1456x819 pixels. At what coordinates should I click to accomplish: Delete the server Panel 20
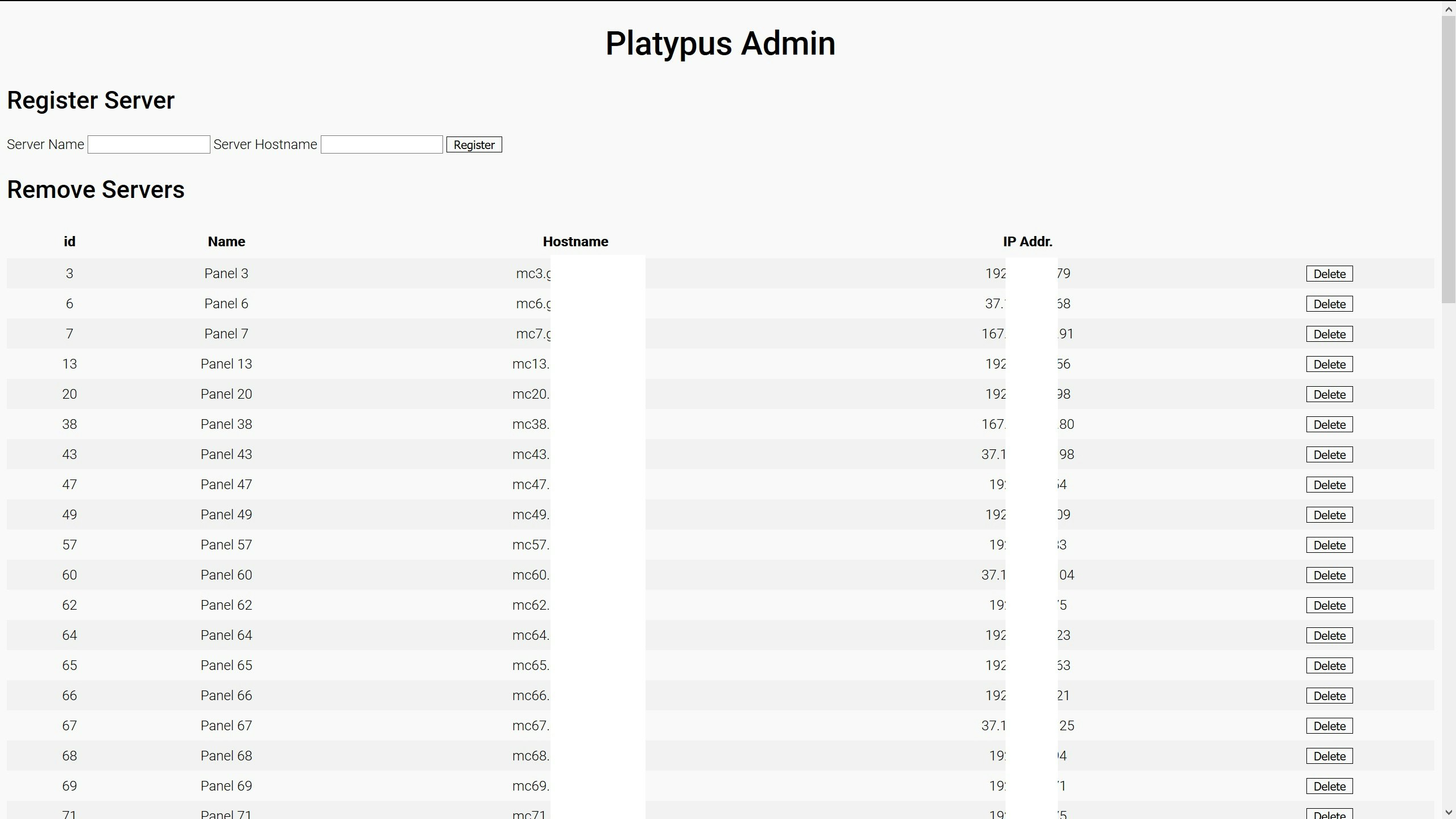(1329, 394)
